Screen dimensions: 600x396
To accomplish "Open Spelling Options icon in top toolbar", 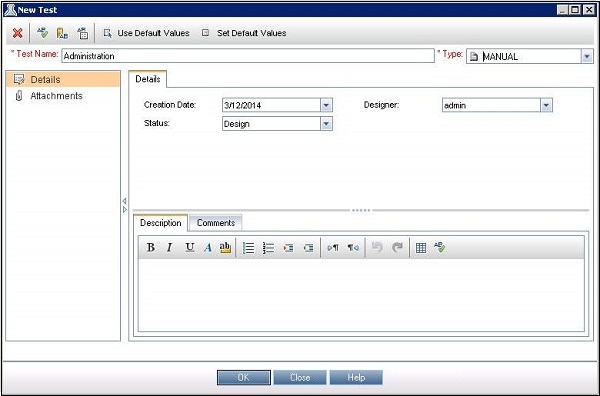I will pyautogui.click(x=82, y=33).
